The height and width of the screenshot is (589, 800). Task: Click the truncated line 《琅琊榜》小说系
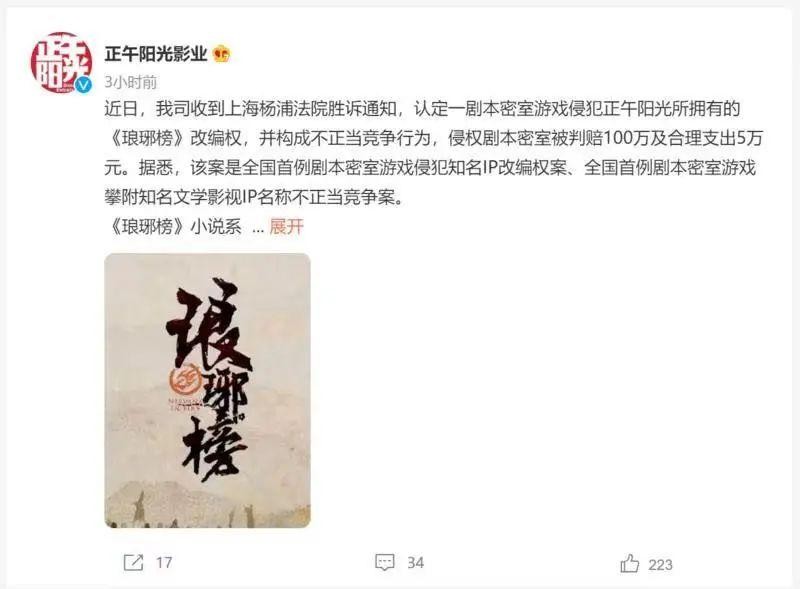(173, 226)
